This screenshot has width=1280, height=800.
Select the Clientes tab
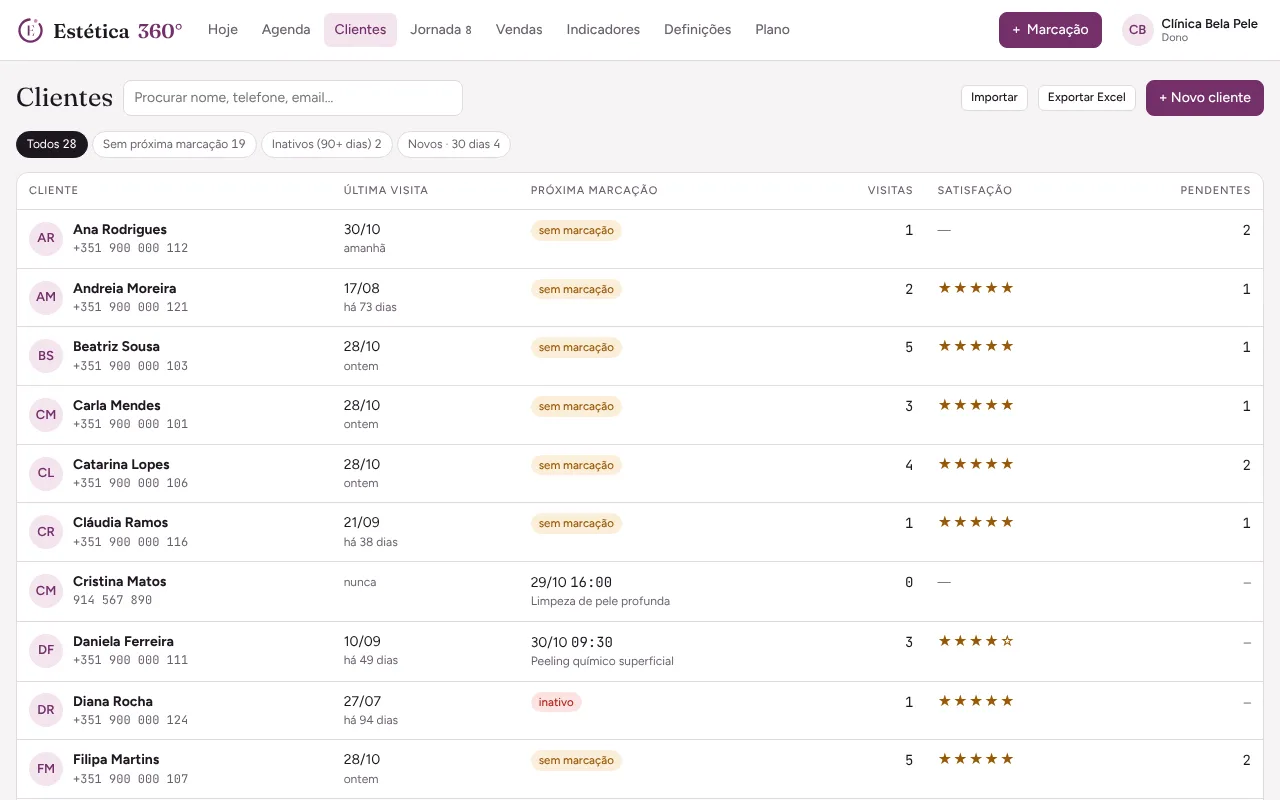pyautogui.click(x=360, y=30)
